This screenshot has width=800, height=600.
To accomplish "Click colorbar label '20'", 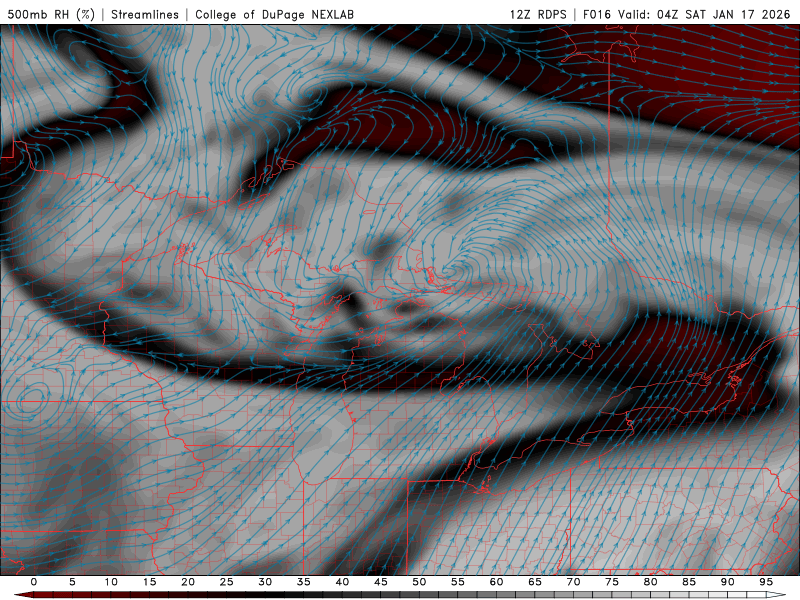I will 188,582.
